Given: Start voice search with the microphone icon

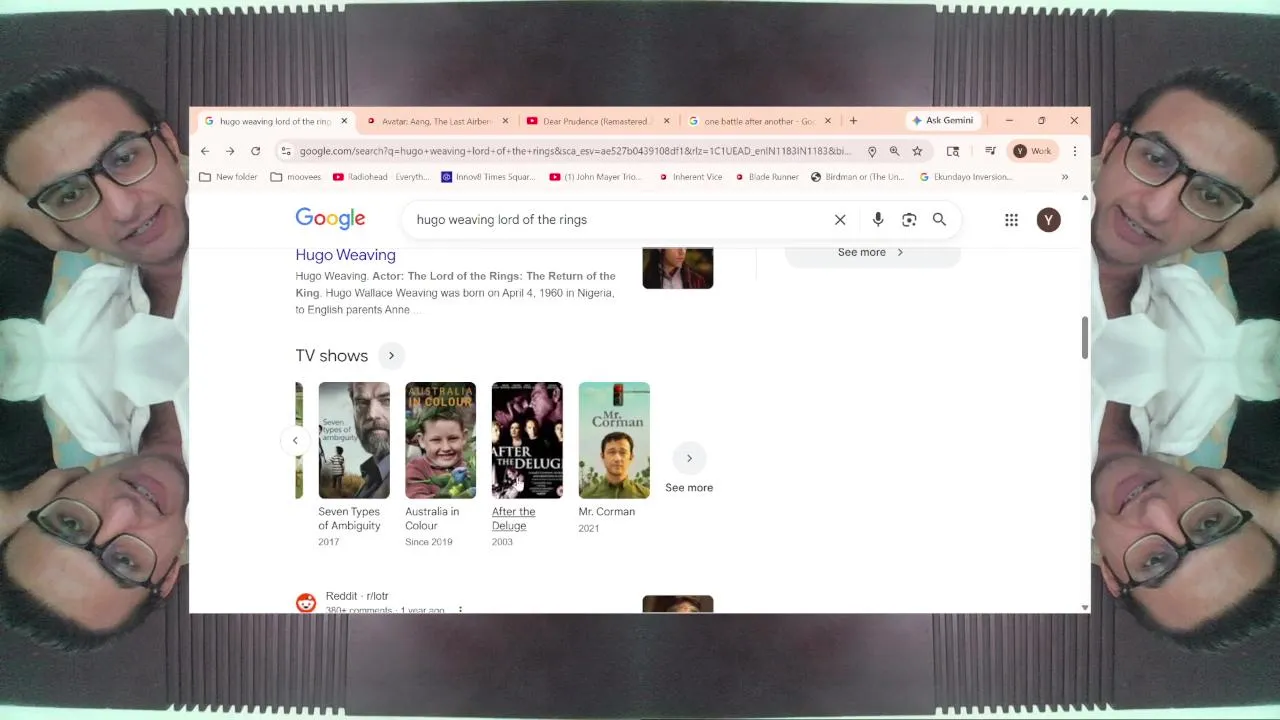Looking at the screenshot, I should [878, 220].
